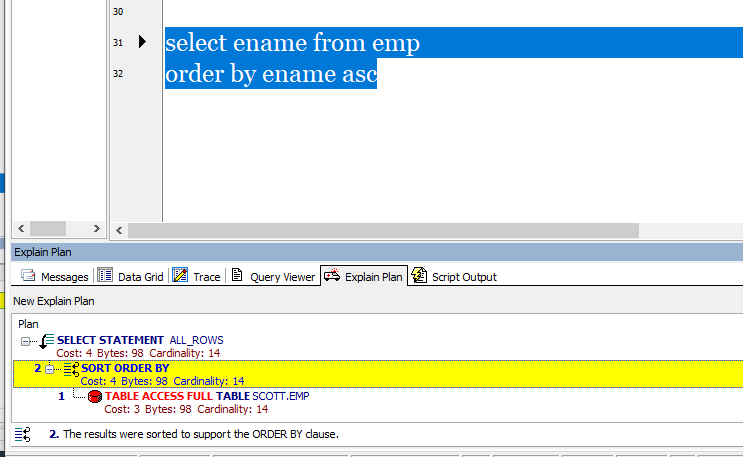Click the Messages tab icon
The image size is (743, 457).
[28, 275]
